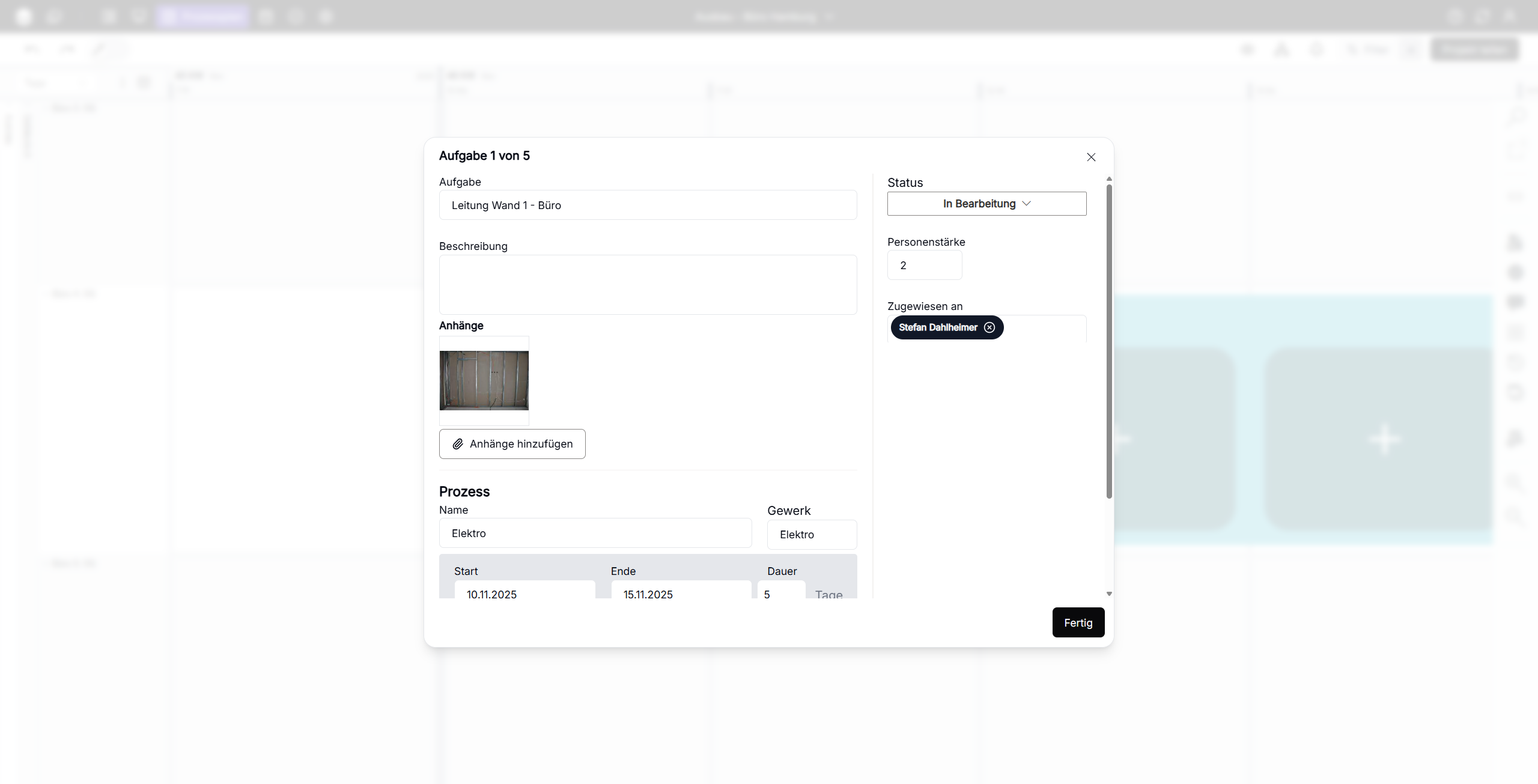Image resolution: width=1538 pixels, height=784 pixels.
Task: Click empty area of Zugewiesen an field
Action: 1045,328
